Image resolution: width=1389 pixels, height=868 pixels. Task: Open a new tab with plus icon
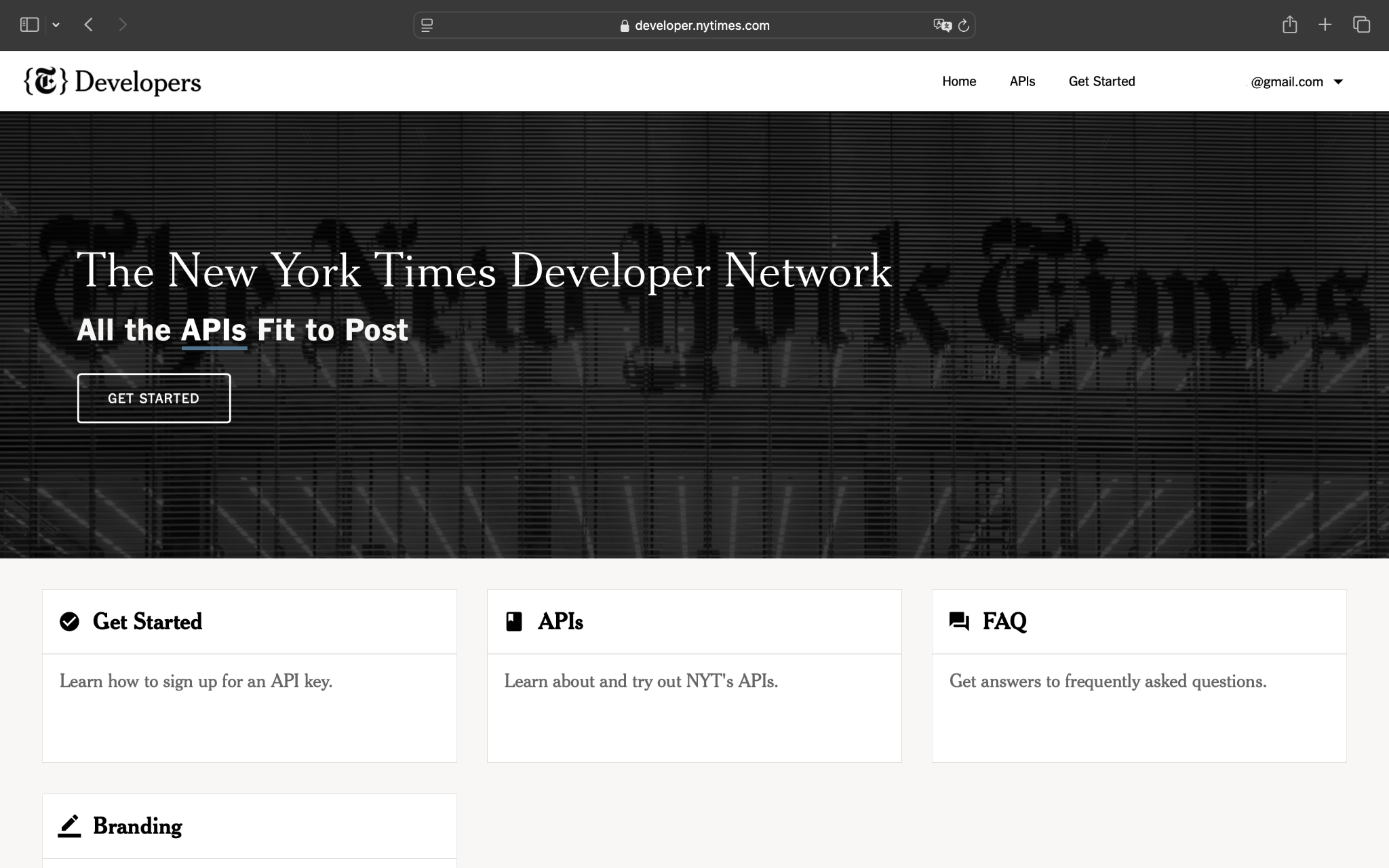[x=1325, y=25]
